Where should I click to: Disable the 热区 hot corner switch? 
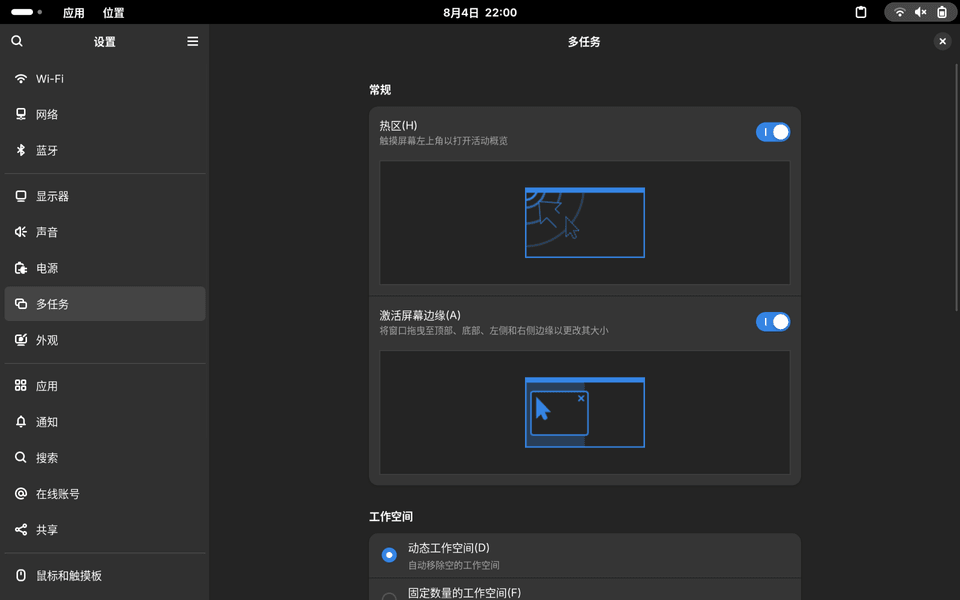pyautogui.click(x=772, y=132)
